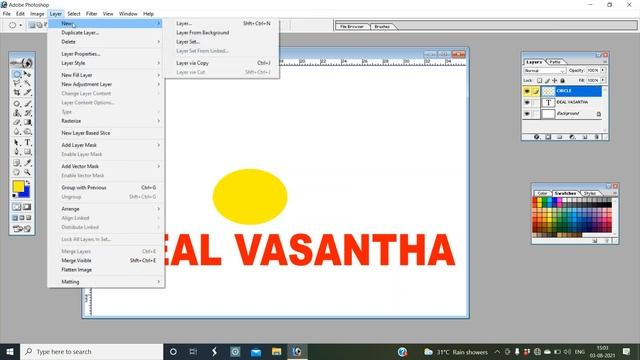
Task: Select the Blur tool
Action: click(16, 131)
